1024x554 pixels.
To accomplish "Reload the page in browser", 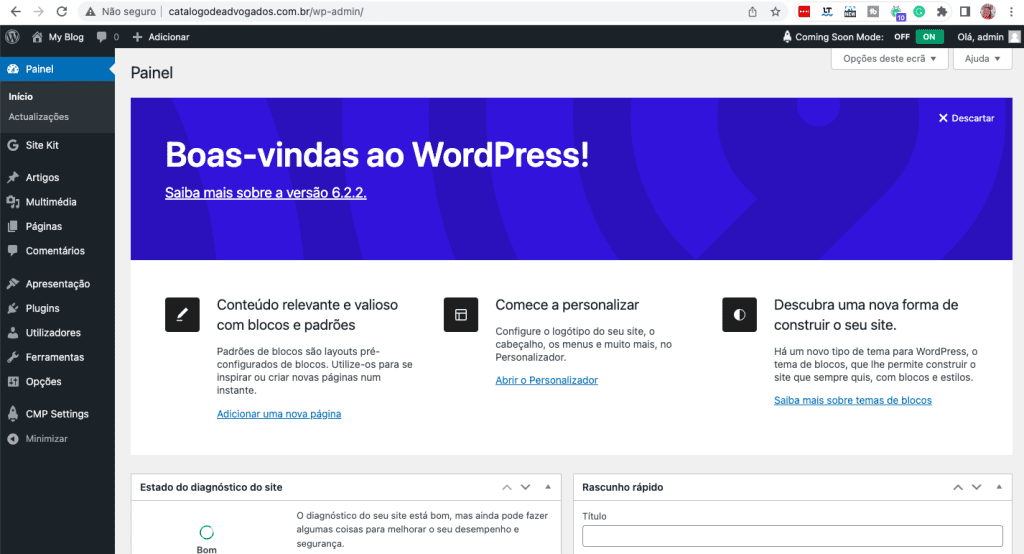I will [x=61, y=11].
